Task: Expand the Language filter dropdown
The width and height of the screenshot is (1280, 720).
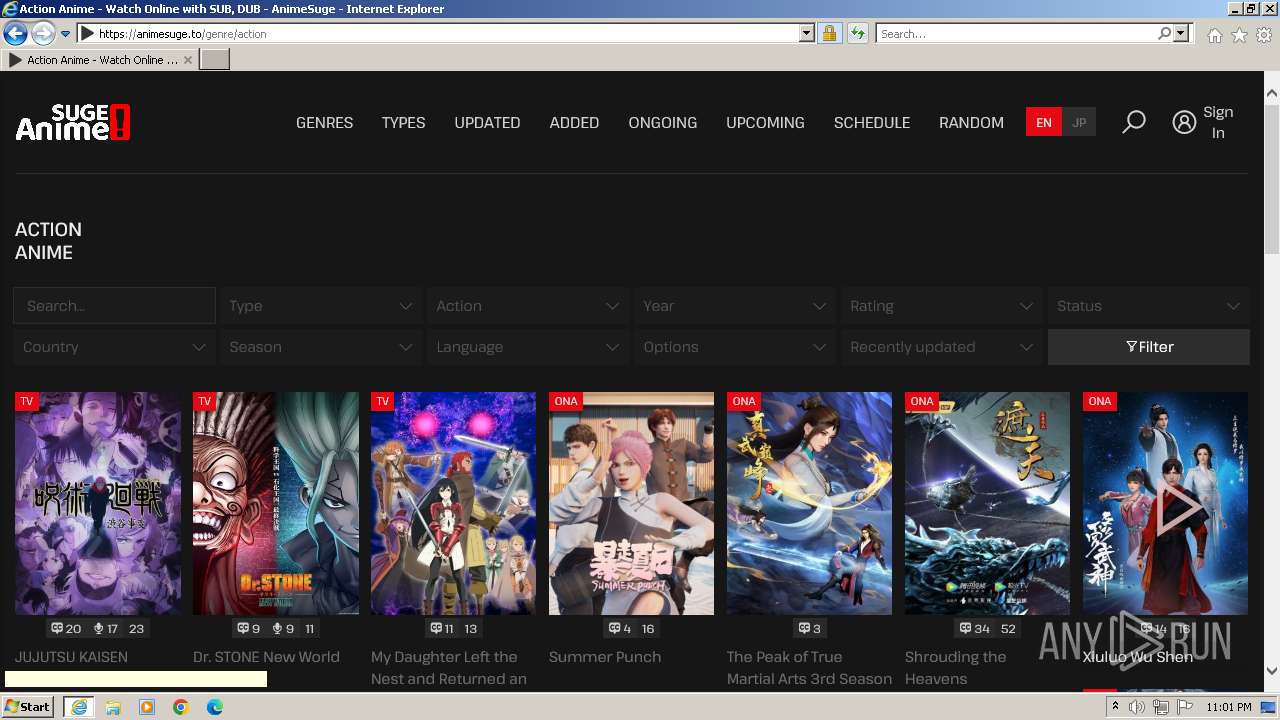Action: pos(527,347)
